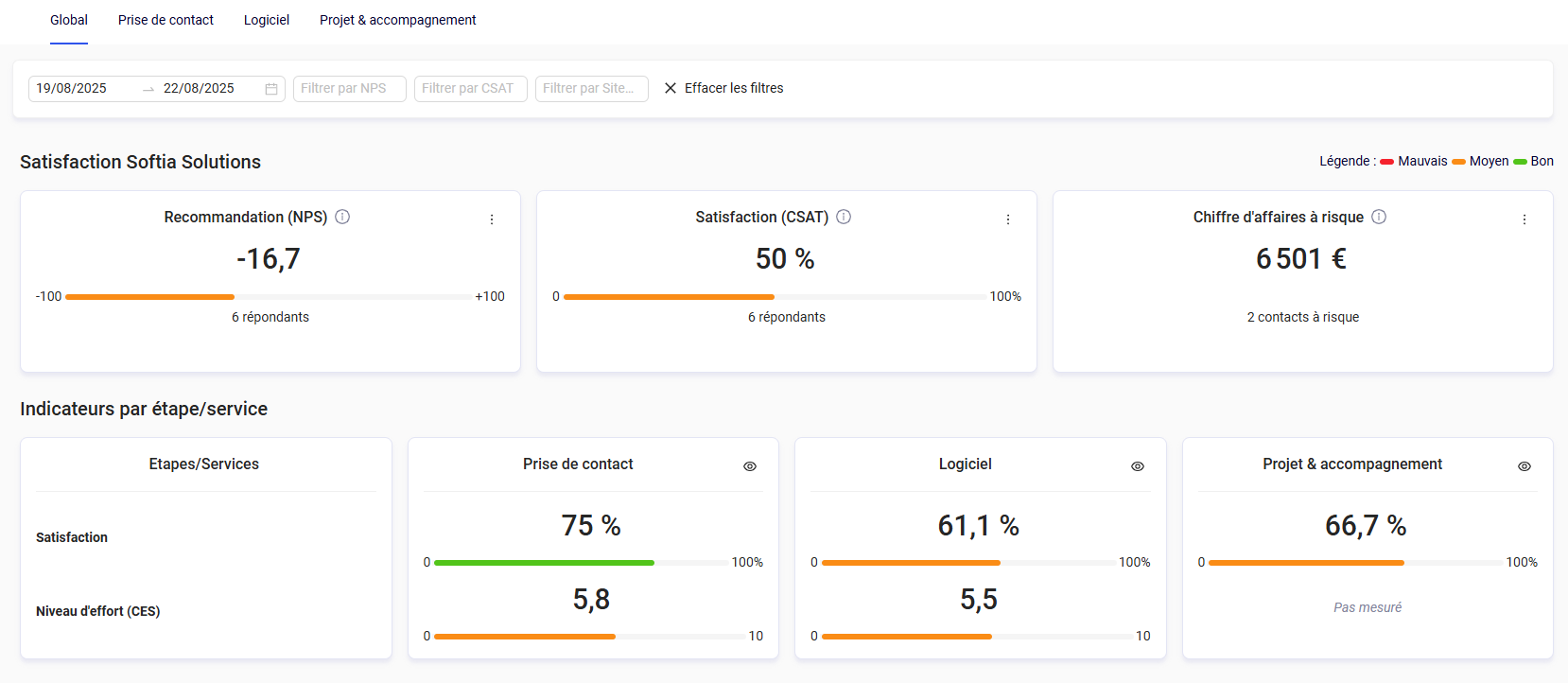1568x683 pixels.
Task: Click the info icon beside Recommandation (NPS)
Action: [342, 217]
